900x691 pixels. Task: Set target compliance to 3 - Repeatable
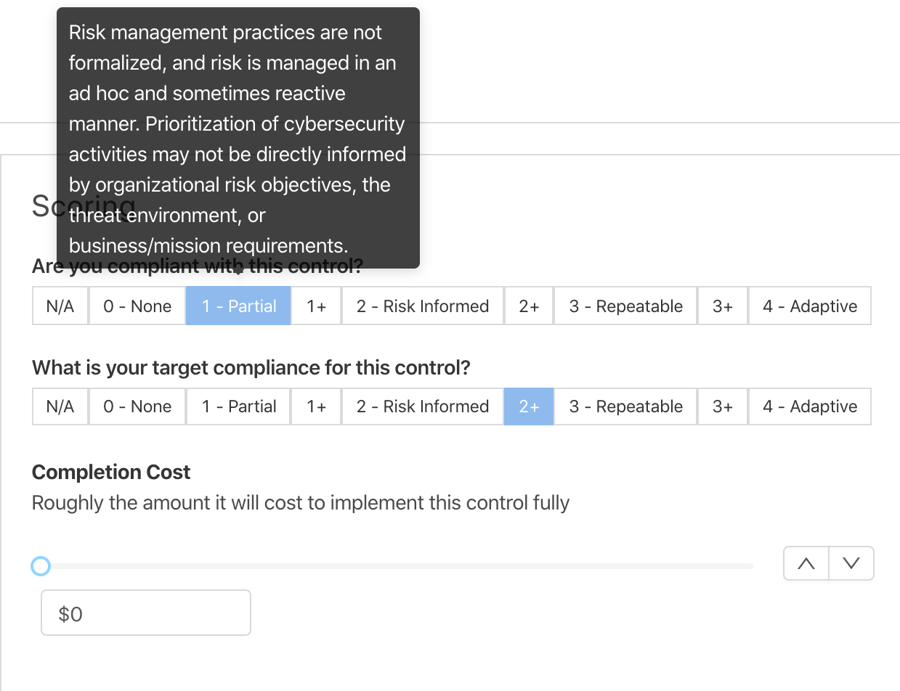[x=625, y=406]
